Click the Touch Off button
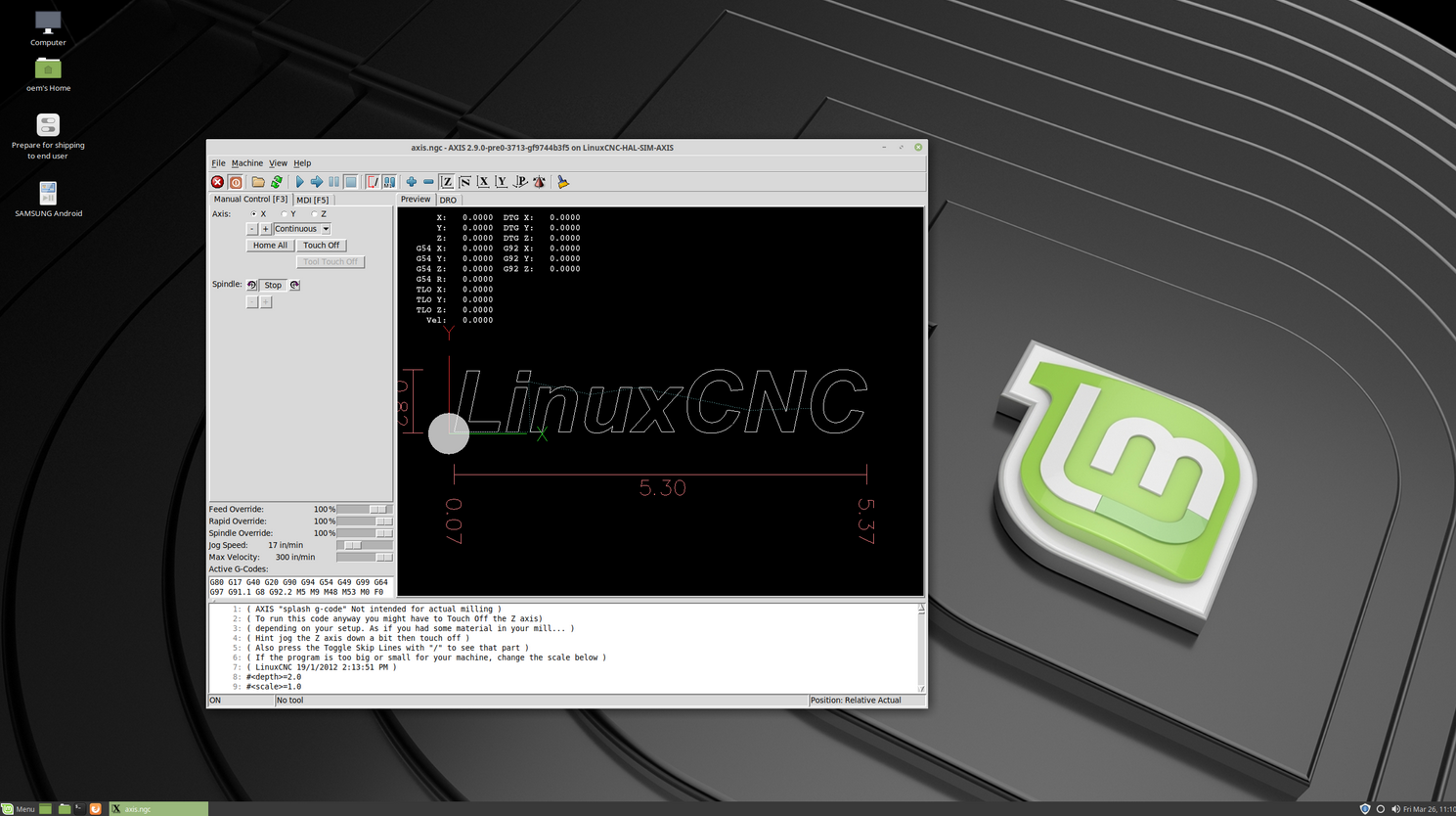The width and height of the screenshot is (1456, 816). pyautogui.click(x=321, y=246)
